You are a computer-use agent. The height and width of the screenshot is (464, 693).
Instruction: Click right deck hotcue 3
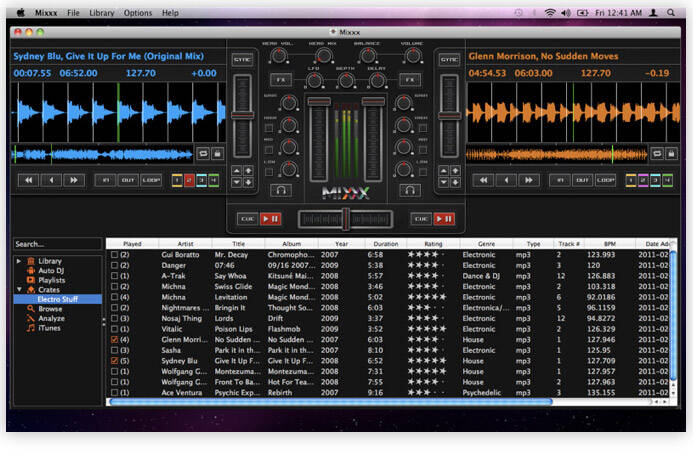click(x=655, y=180)
